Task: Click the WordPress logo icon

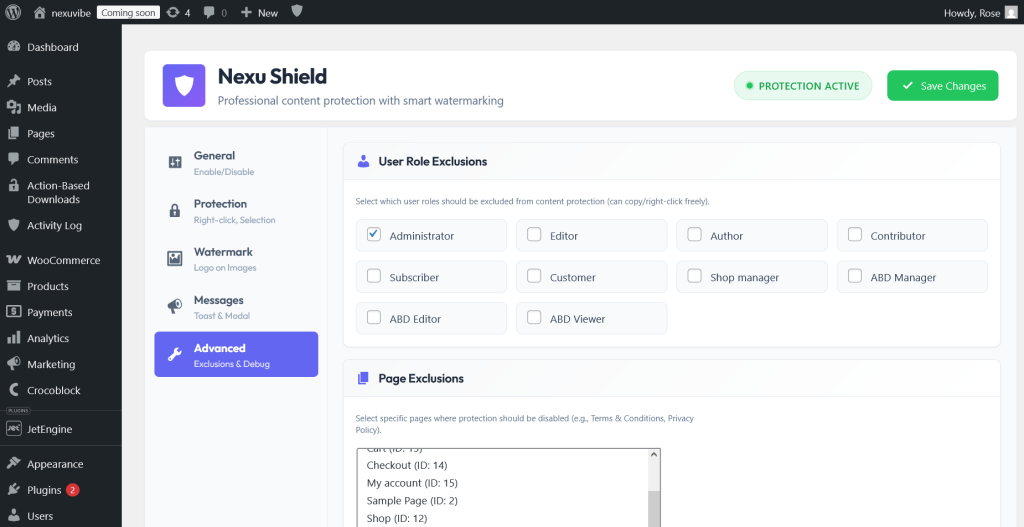Action: pyautogui.click(x=13, y=12)
